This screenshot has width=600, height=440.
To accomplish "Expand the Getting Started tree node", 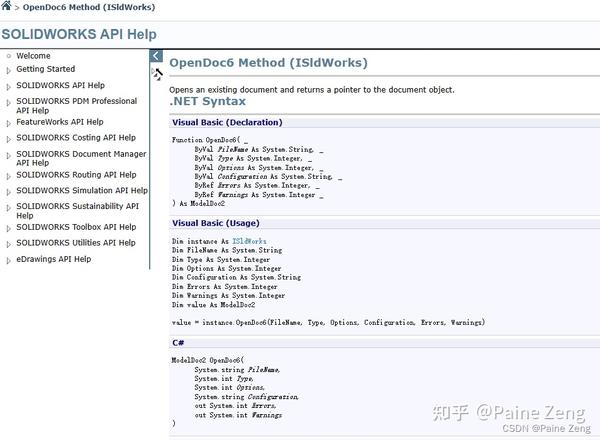I will tap(8, 70).
